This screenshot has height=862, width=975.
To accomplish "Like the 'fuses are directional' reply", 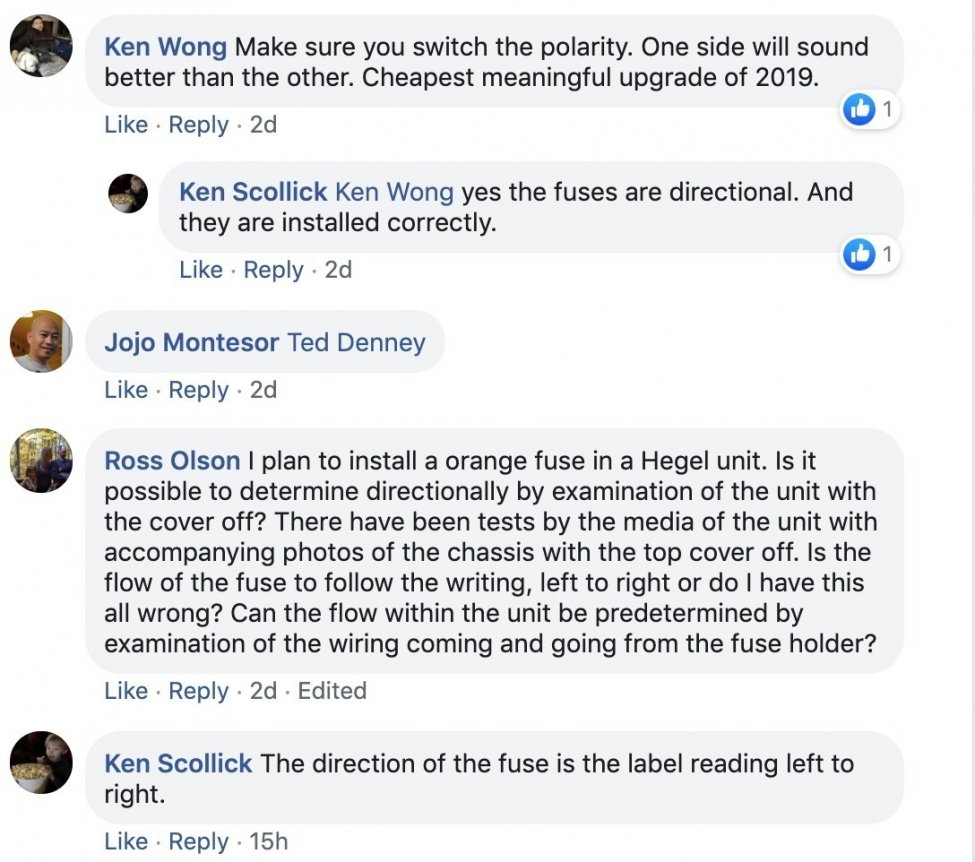I will click(x=201, y=270).
